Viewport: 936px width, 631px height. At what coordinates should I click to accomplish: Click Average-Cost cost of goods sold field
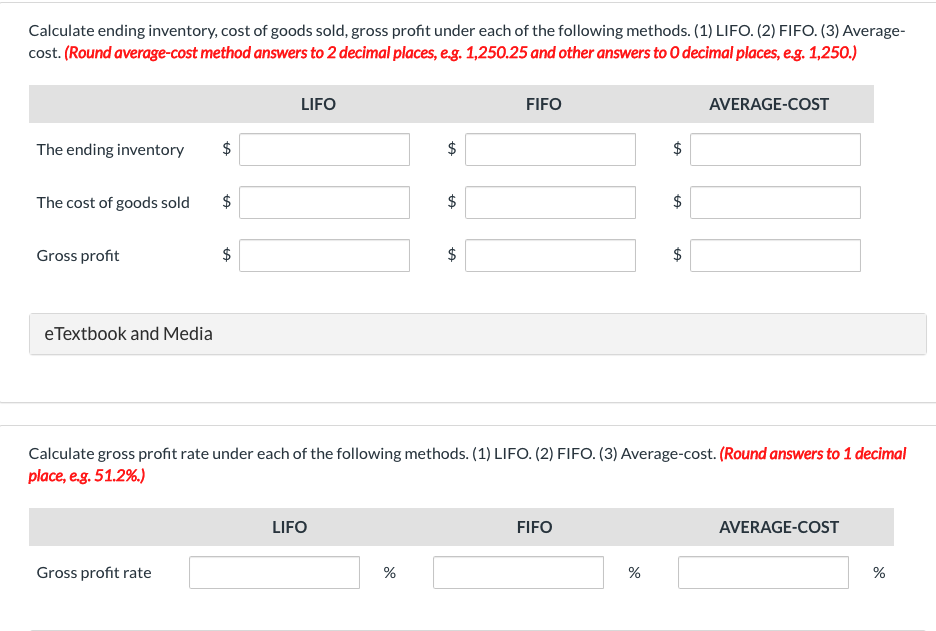775,202
